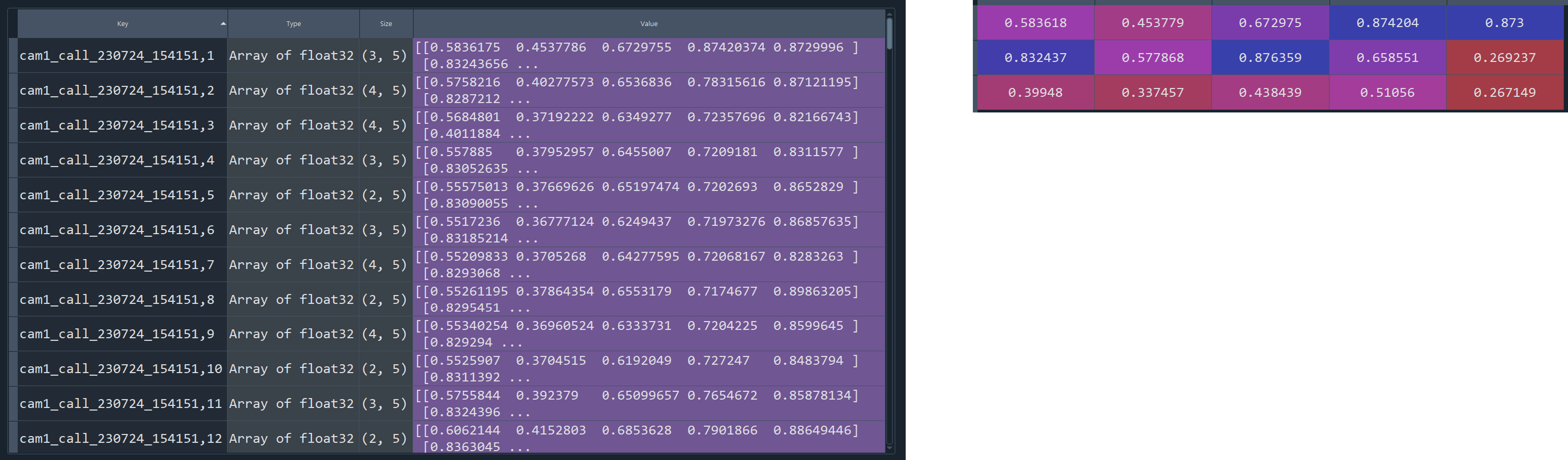Select array cell 0.876359

click(1270, 58)
